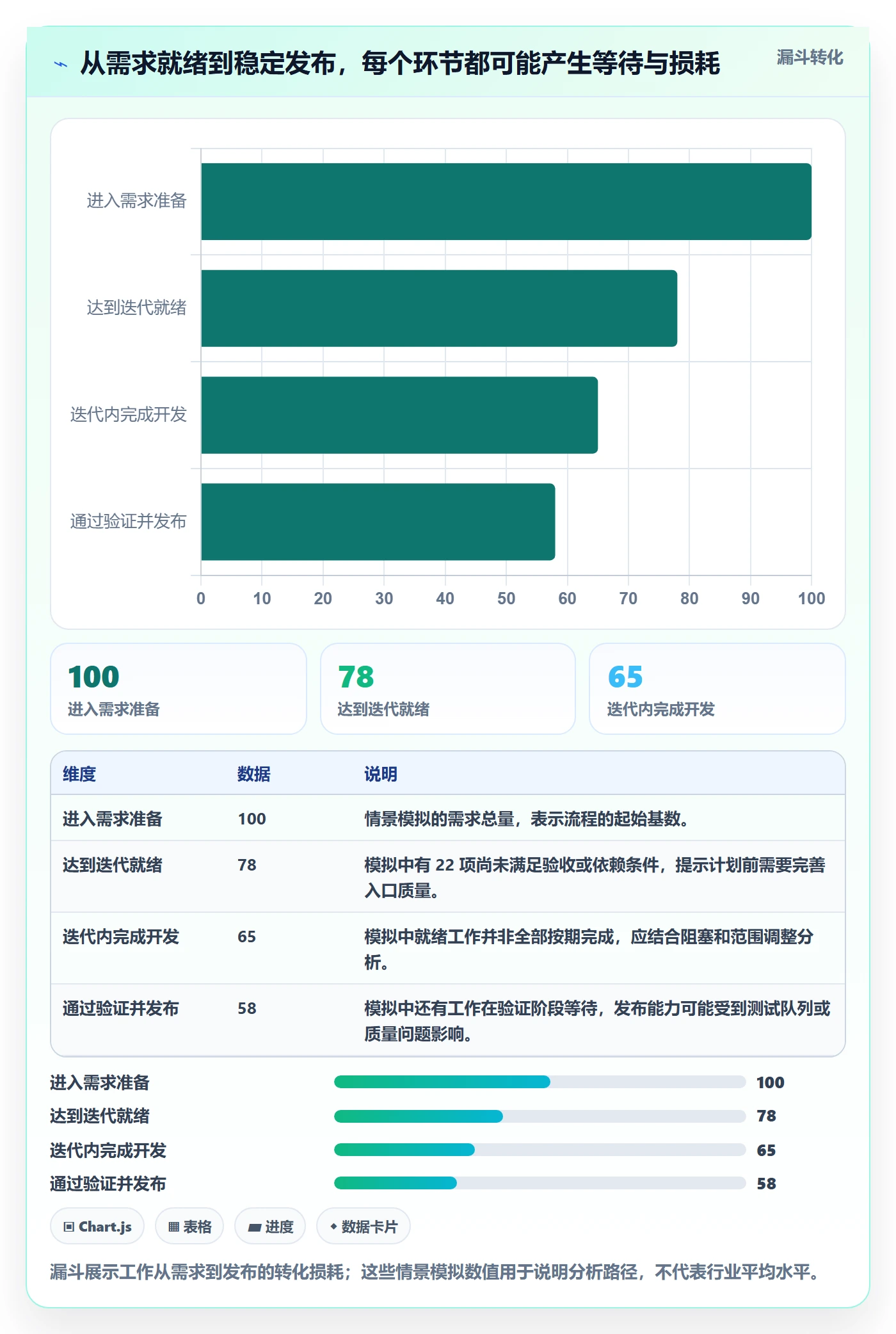Viewport: 896px width, 1334px height.
Task: Select the 通过验证并发布 table row name
Action: pyautogui.click(x=121, y=1008)
